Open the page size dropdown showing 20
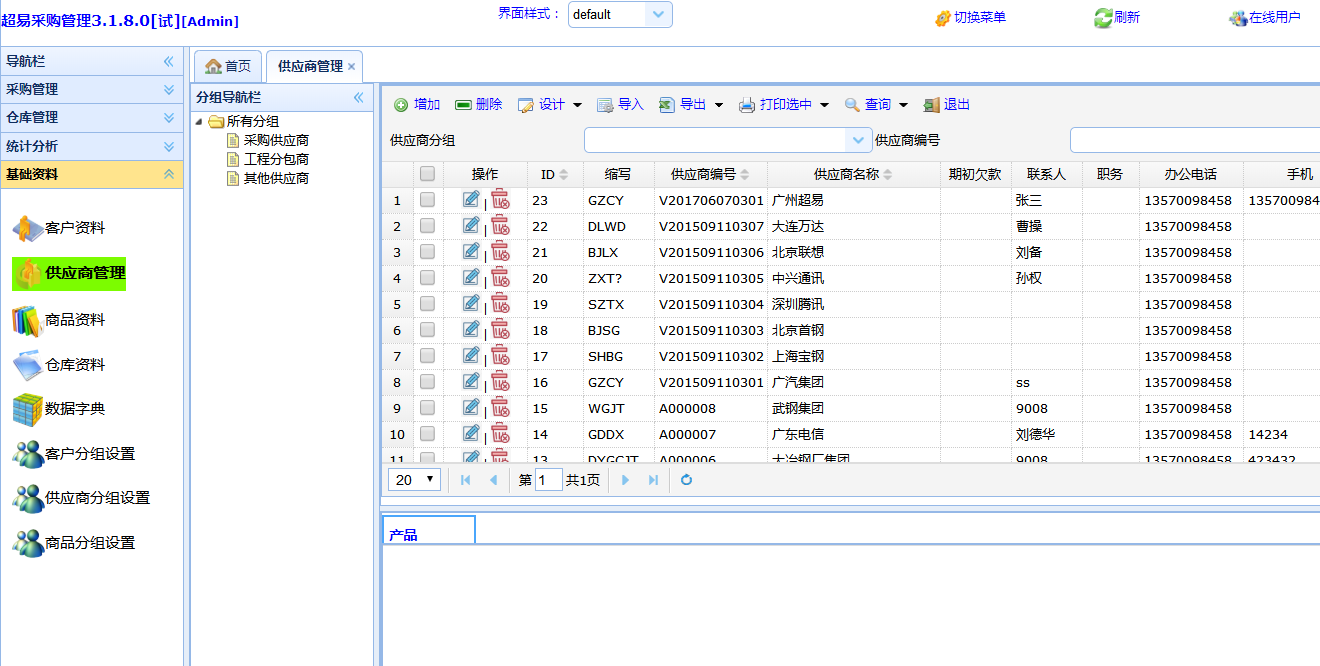 tap(415, 480)
